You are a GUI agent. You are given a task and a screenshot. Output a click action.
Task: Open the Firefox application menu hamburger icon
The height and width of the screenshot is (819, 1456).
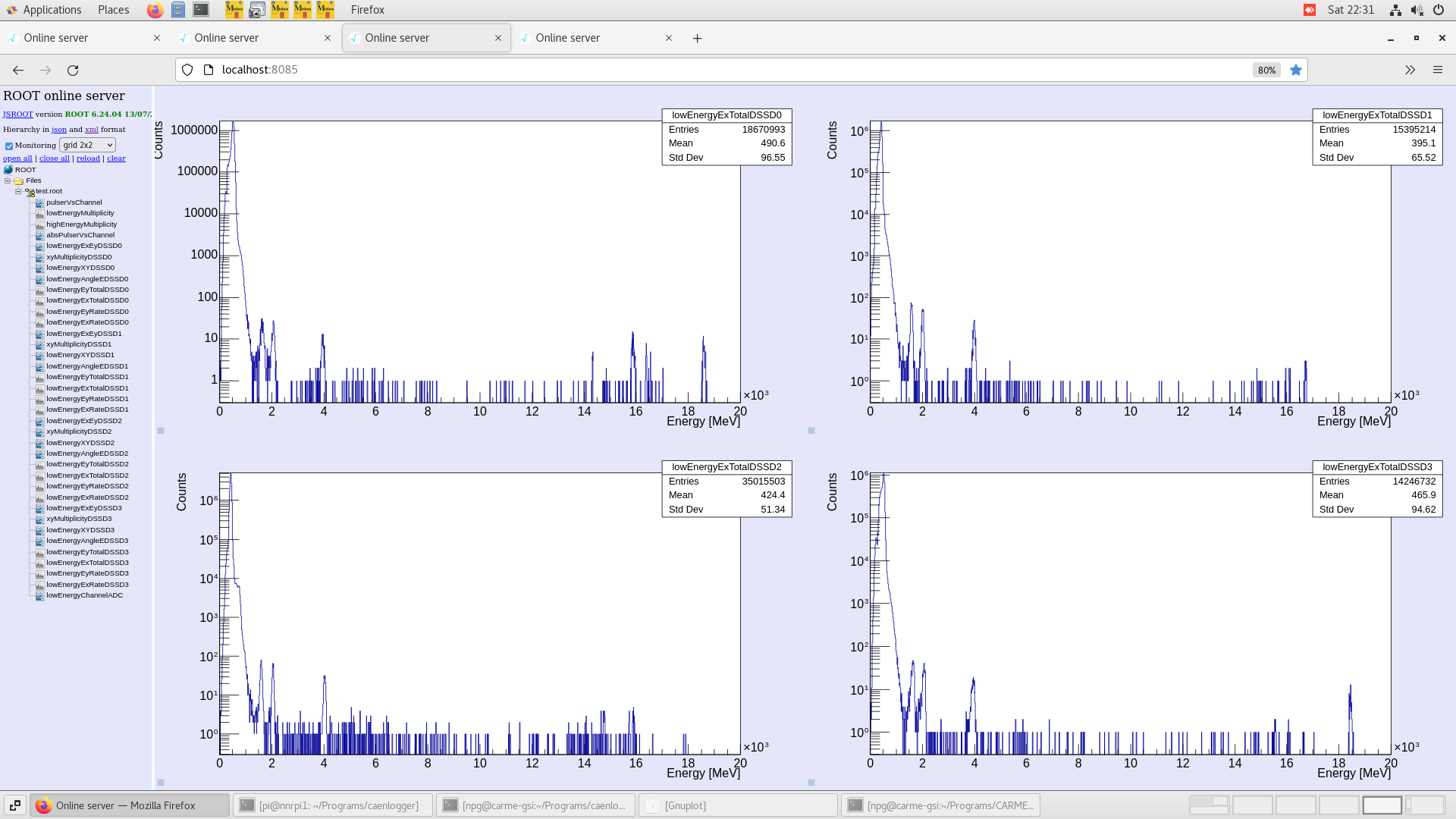pos(1437,70)
